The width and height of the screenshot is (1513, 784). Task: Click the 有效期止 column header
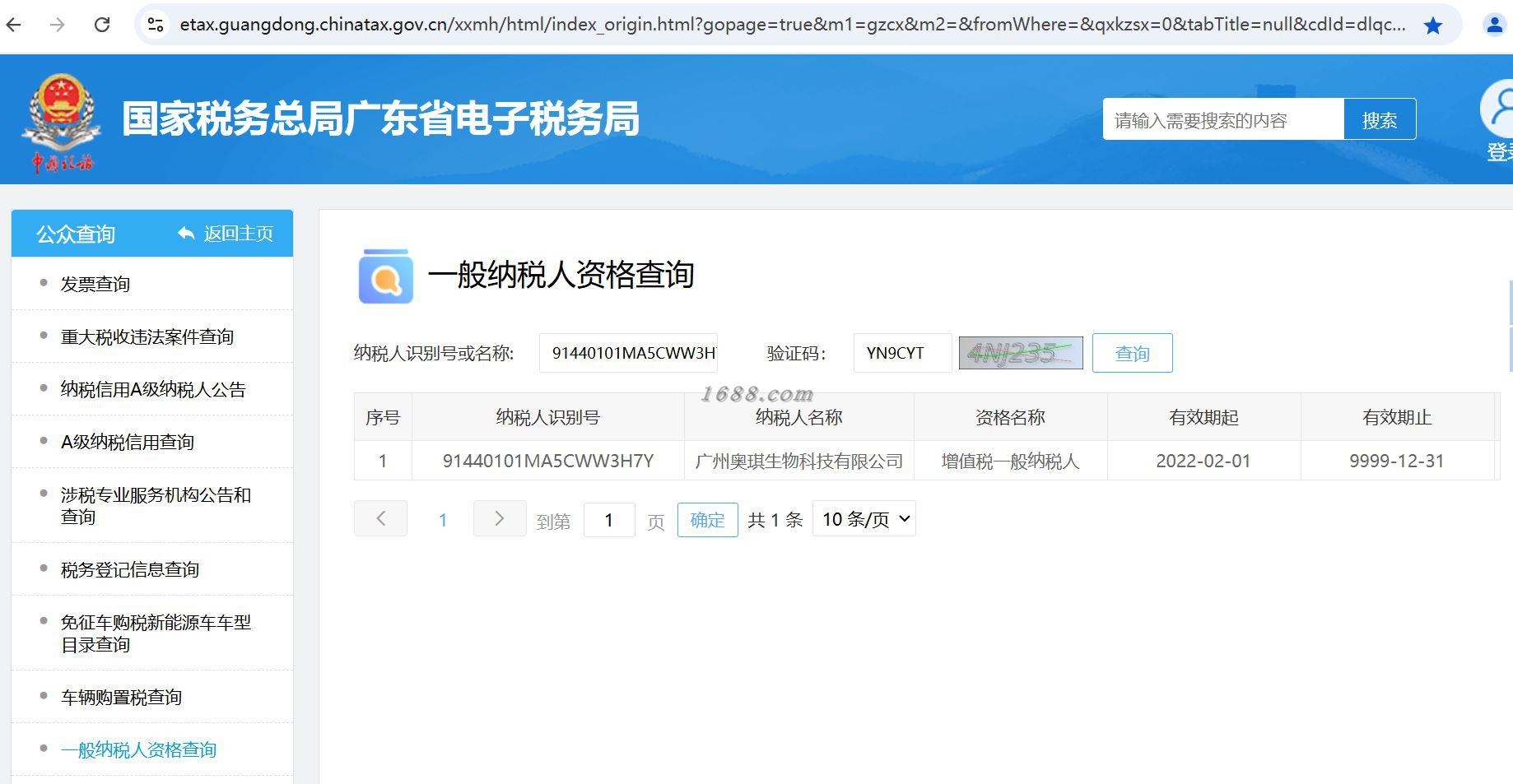pos(1397,417)
